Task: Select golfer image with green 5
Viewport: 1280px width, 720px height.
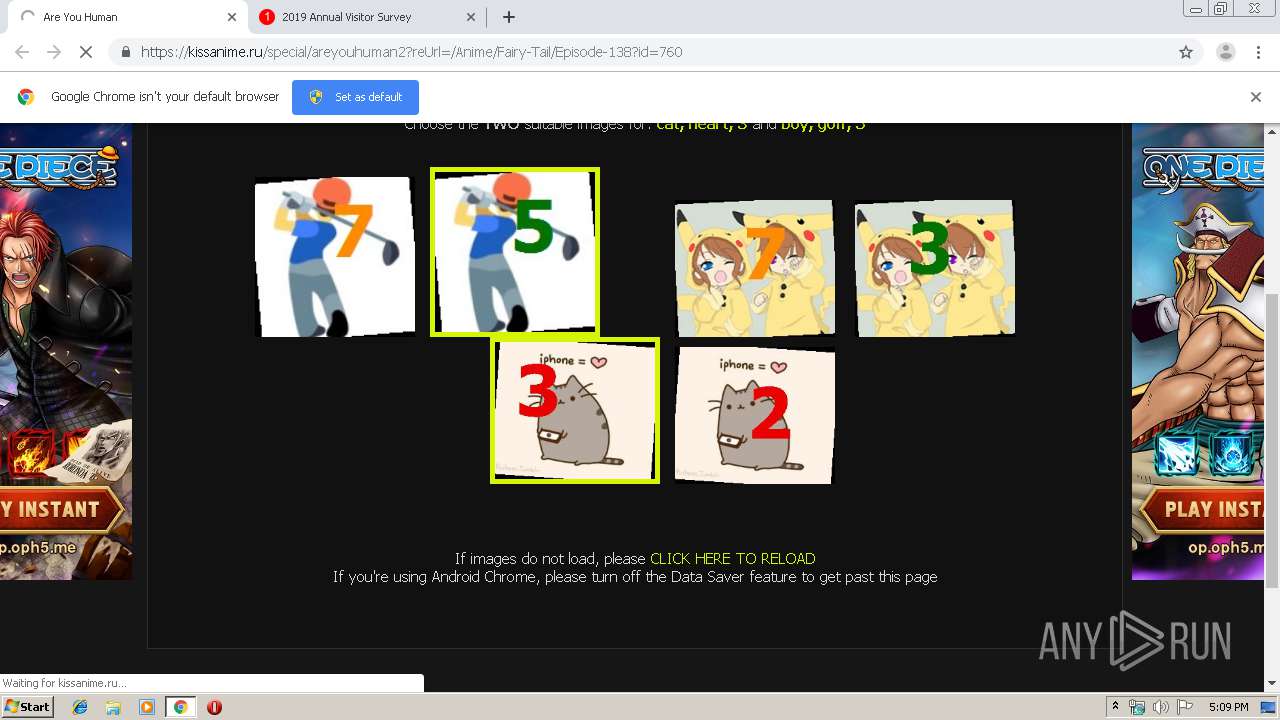Action: tap(515, 252)
